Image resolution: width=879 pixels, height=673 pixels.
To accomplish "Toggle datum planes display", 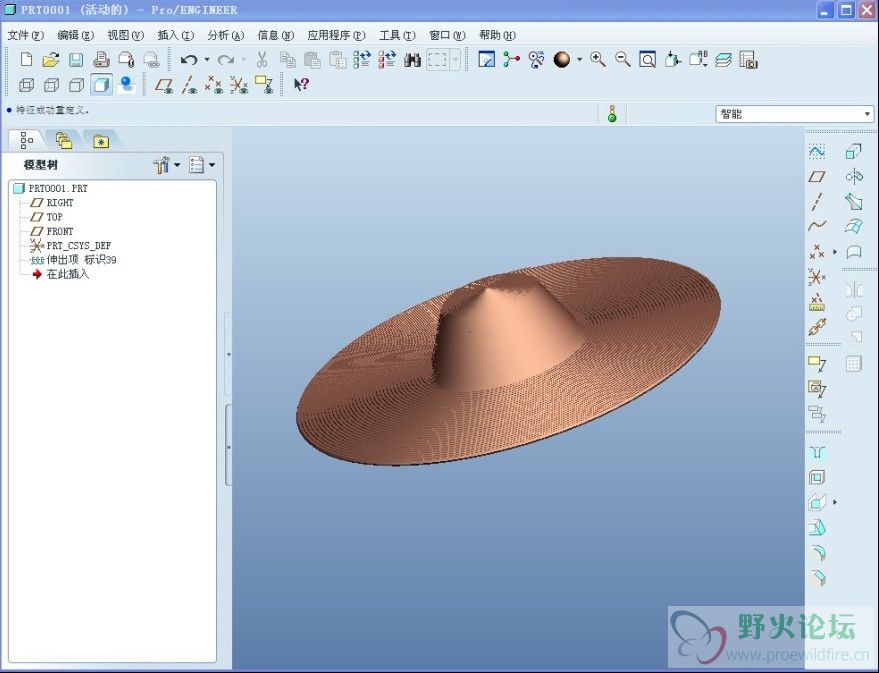I will 164,85.
